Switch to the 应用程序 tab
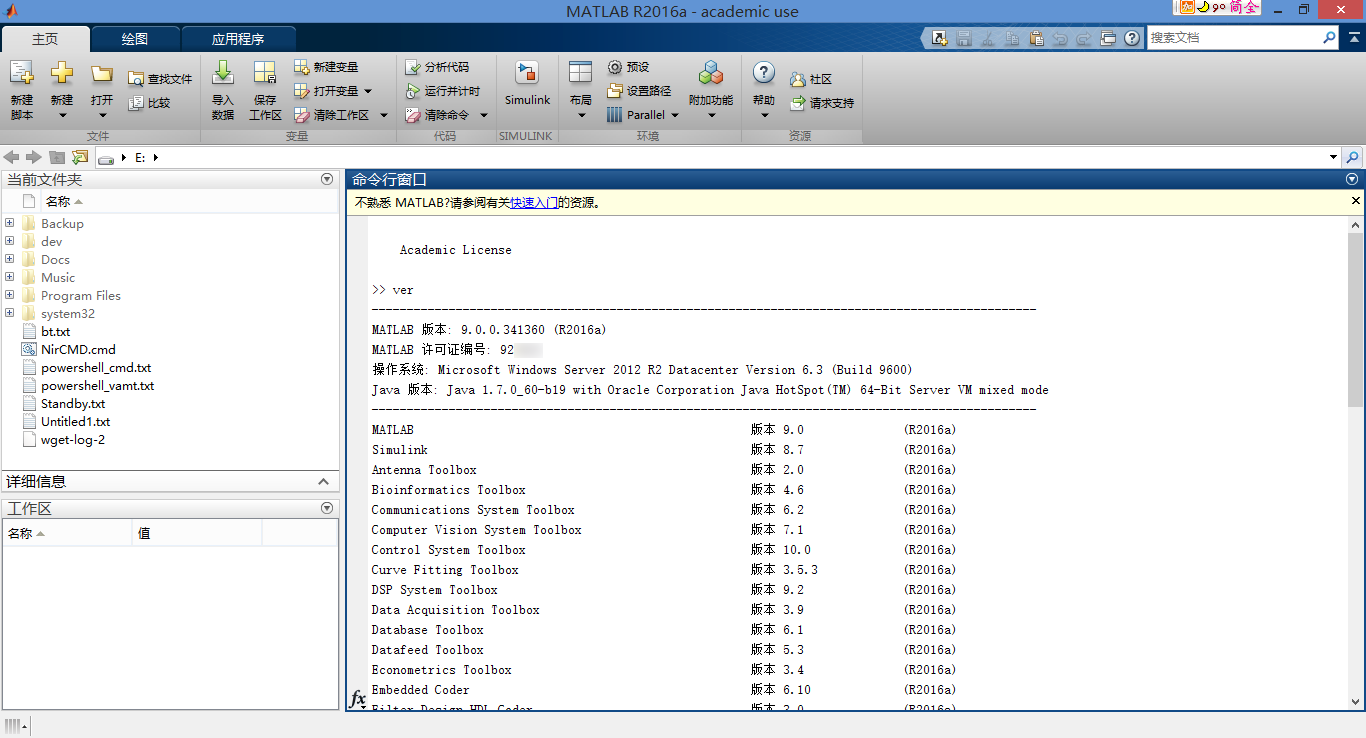This screenshot has height=738, width=1366. tap(238, 39)
